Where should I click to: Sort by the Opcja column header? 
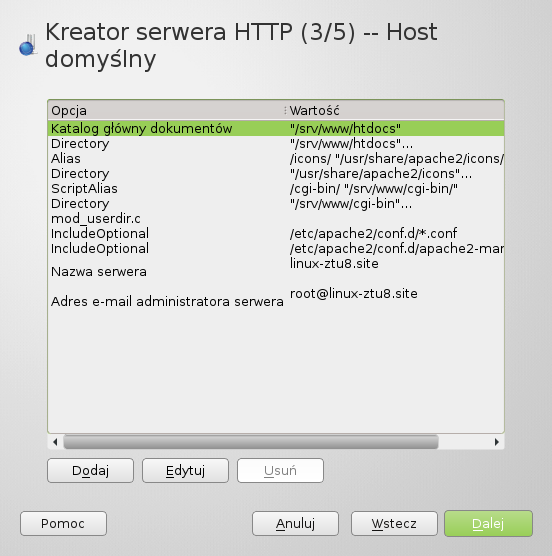(x=167, y=110)
